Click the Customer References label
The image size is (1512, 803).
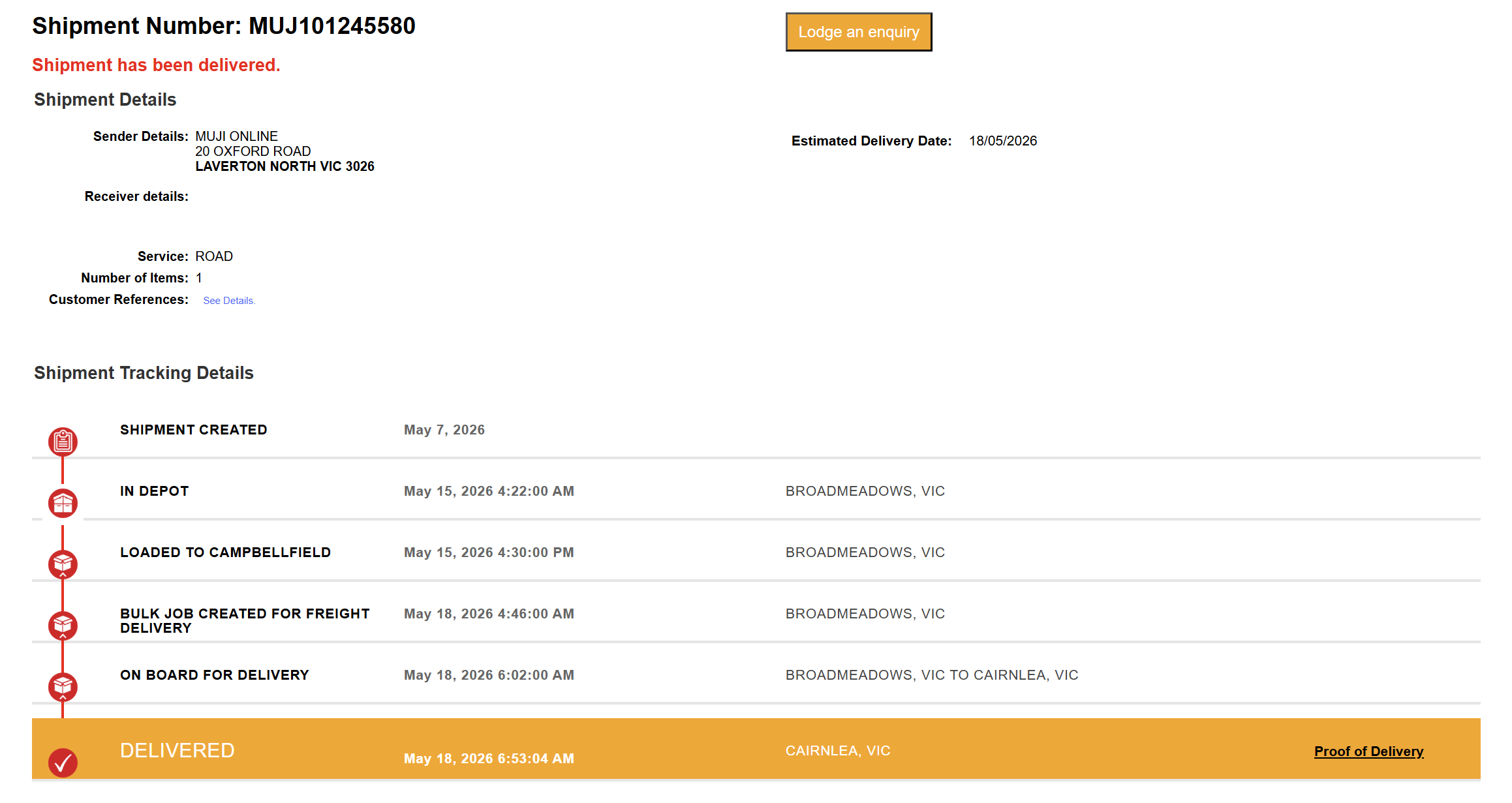(119, 299)
